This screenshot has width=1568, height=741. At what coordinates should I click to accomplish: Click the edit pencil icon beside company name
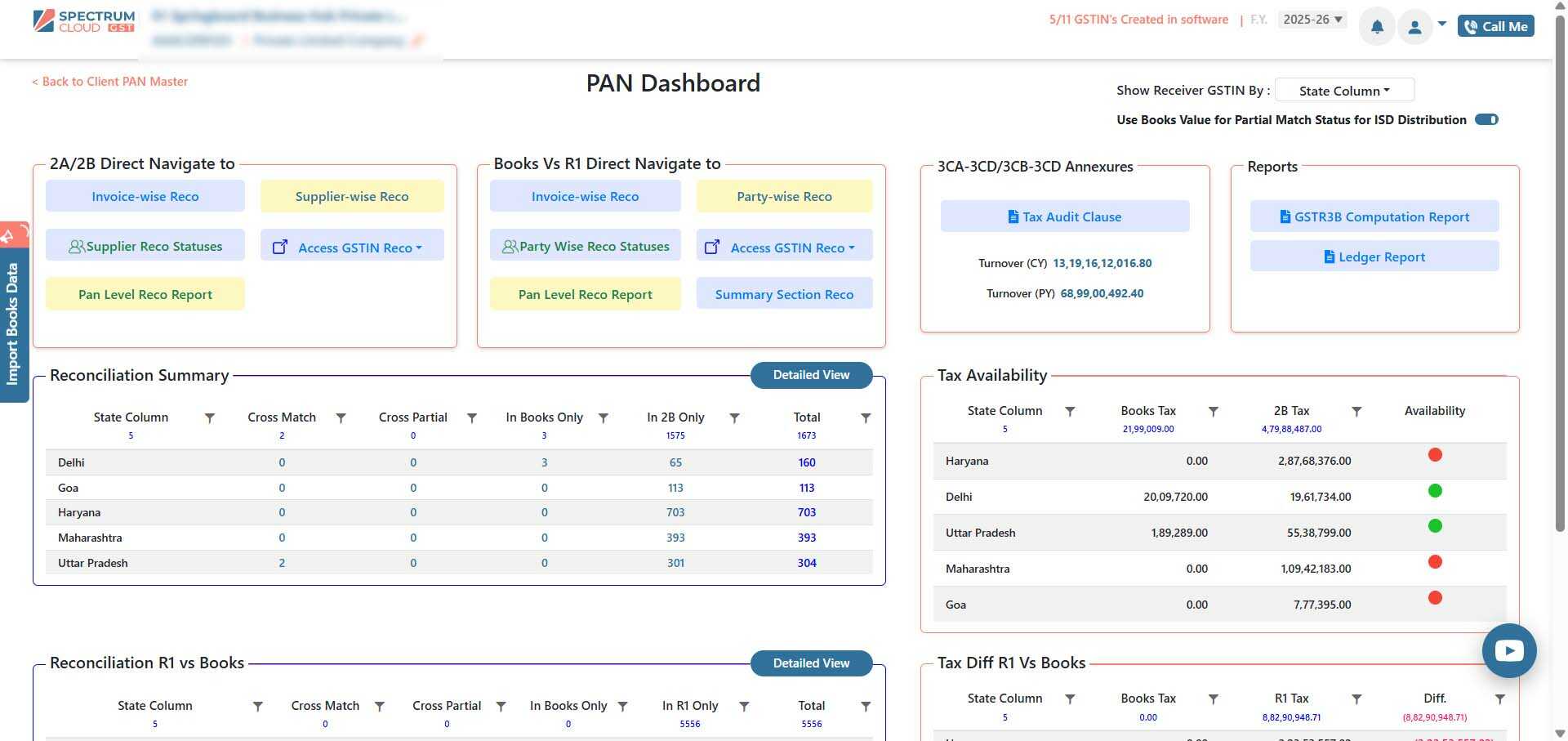(417, 40)
